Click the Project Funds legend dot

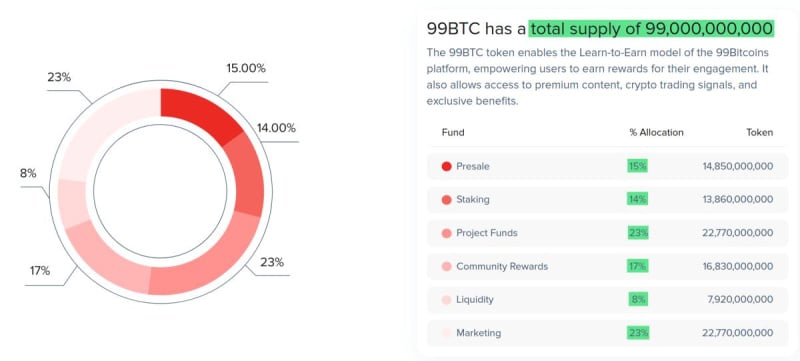click(446, 233)
